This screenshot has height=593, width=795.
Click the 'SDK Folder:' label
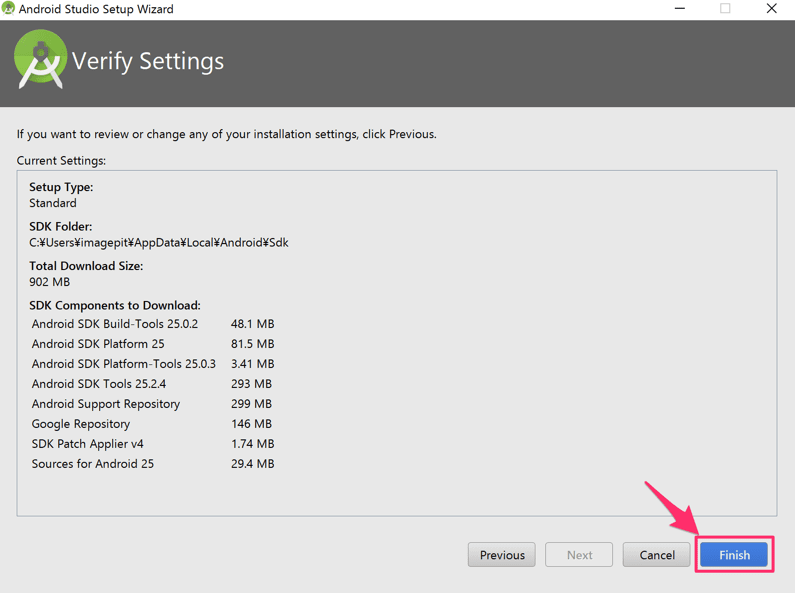pos(60,227)
